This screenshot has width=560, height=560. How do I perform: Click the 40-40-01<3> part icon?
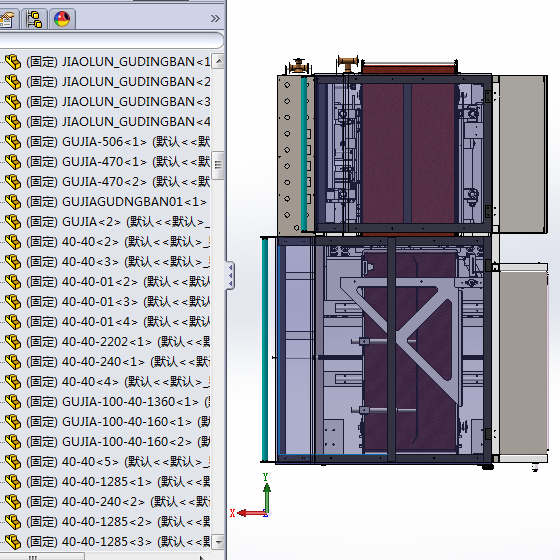click(13, 302)
